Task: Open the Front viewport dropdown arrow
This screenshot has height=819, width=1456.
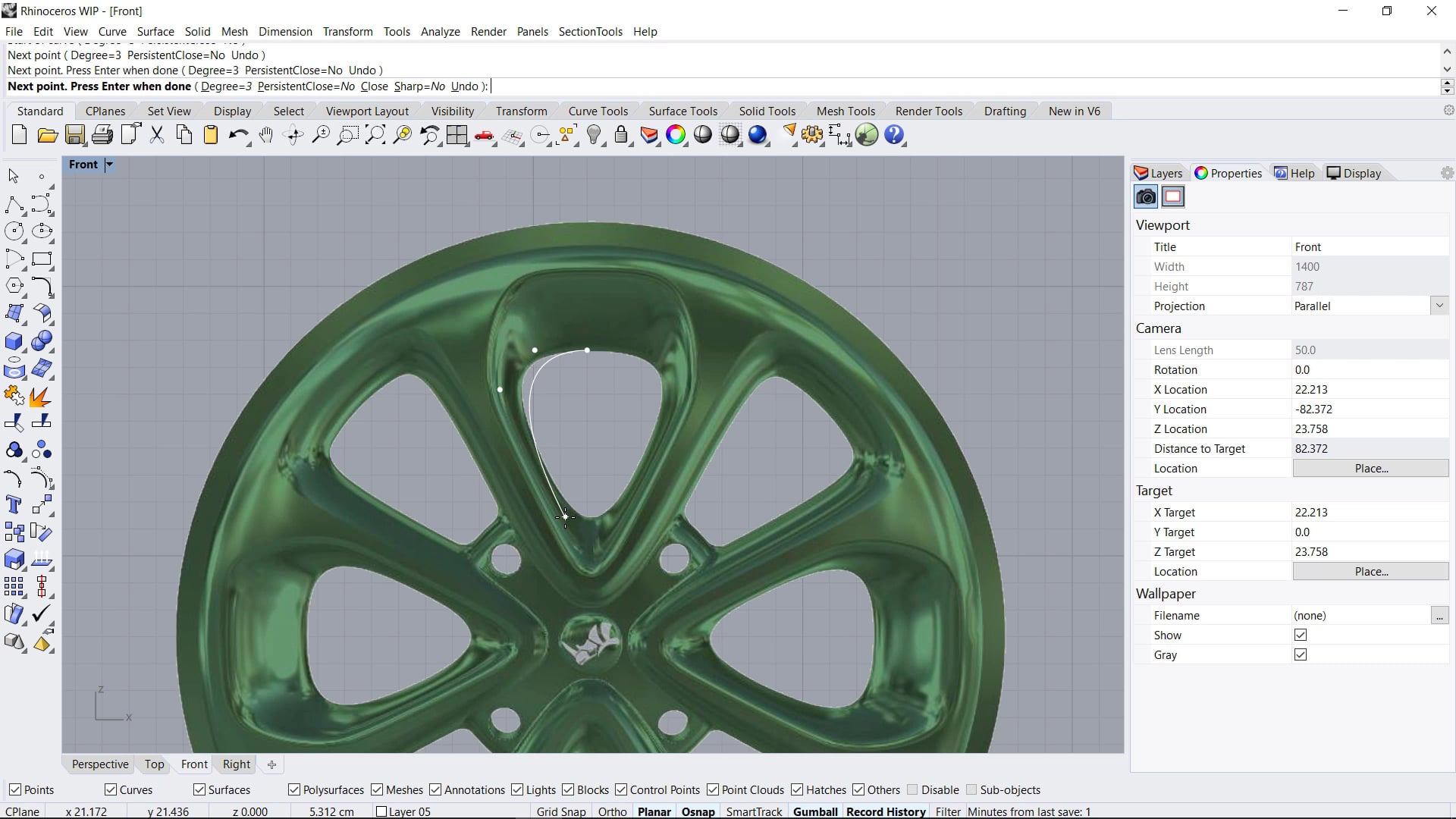Action: pos(109,165)
